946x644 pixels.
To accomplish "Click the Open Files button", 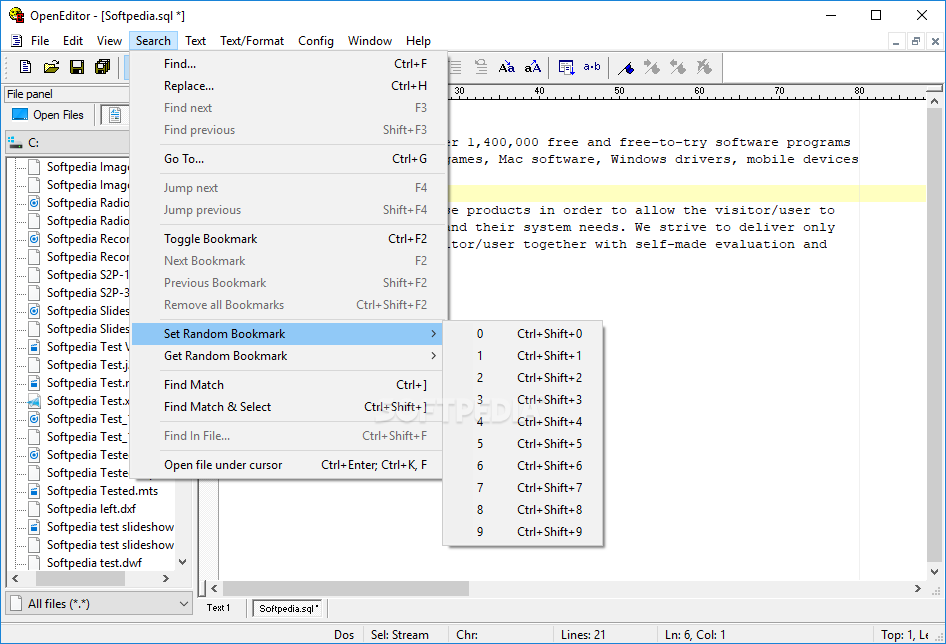I will click(x=48, y=115).
